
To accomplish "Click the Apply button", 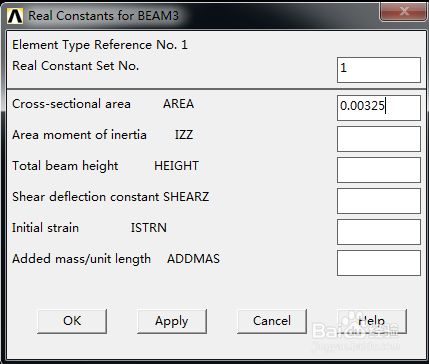I will tap(172, 321).
